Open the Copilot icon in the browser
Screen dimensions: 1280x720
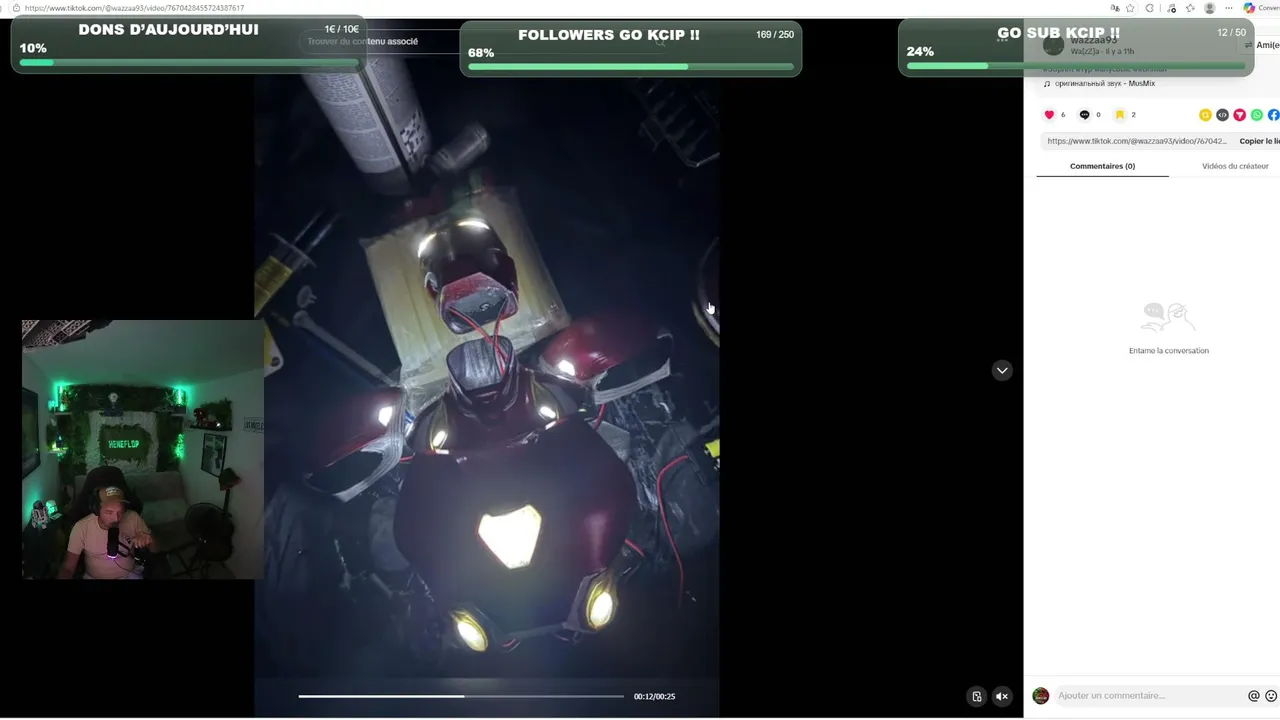(x=1249, y=8)
